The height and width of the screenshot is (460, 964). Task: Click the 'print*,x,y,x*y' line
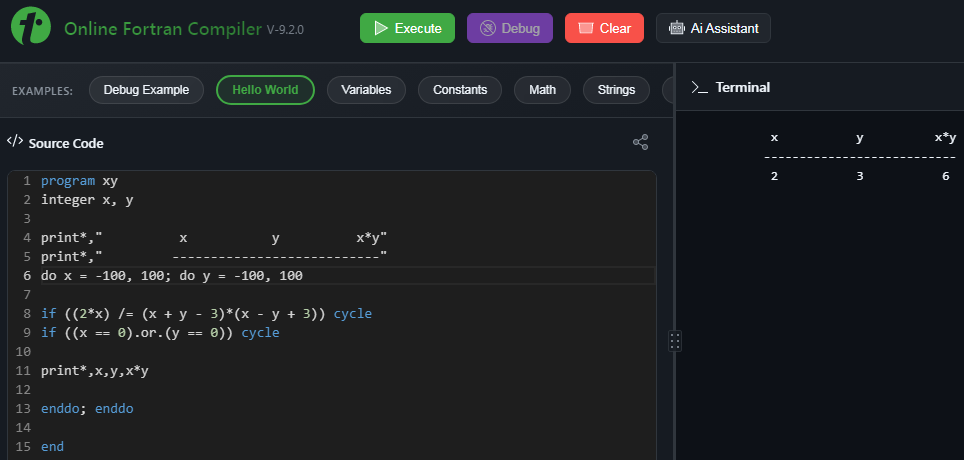[x=95, y=371]
